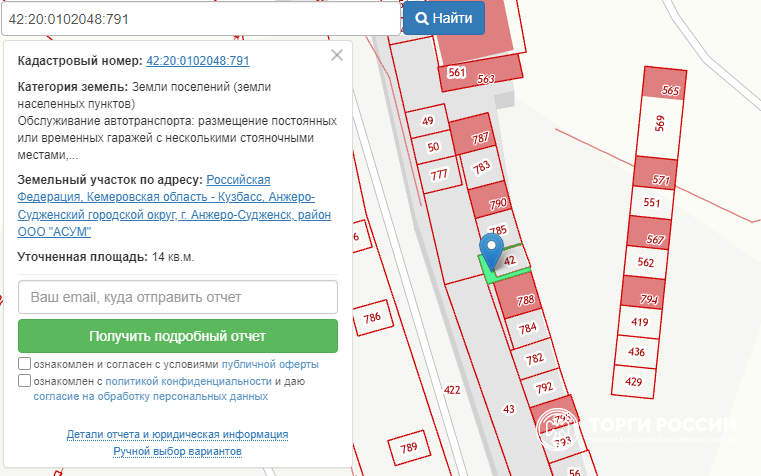Click the Найти search button
Image resolution: width=761 pixels, height=476 pixels.
[x=443, y=18]
